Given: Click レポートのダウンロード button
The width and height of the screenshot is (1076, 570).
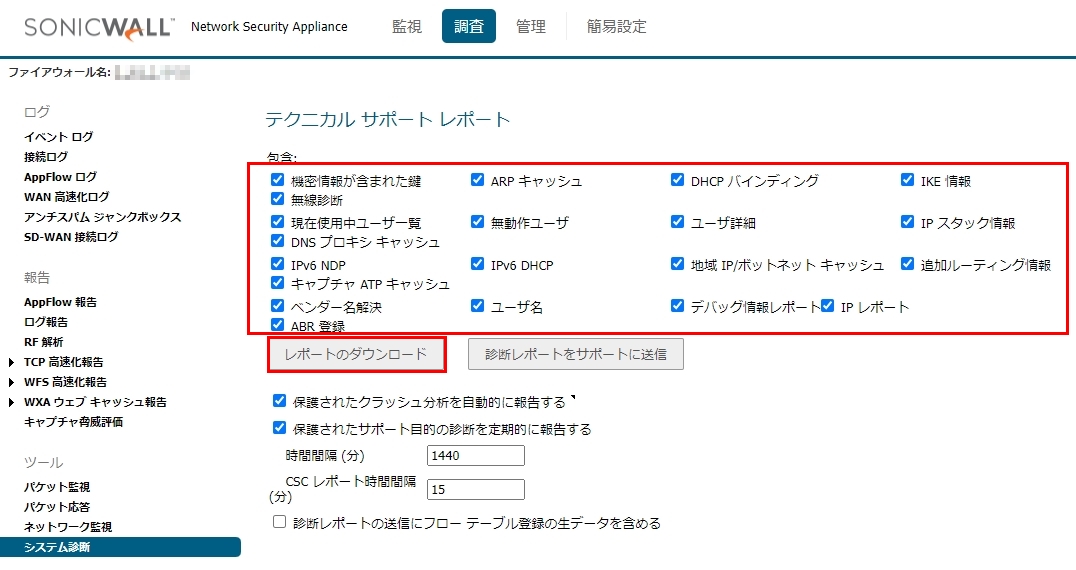Looking at the screenshot, I should tap(356, 354).
